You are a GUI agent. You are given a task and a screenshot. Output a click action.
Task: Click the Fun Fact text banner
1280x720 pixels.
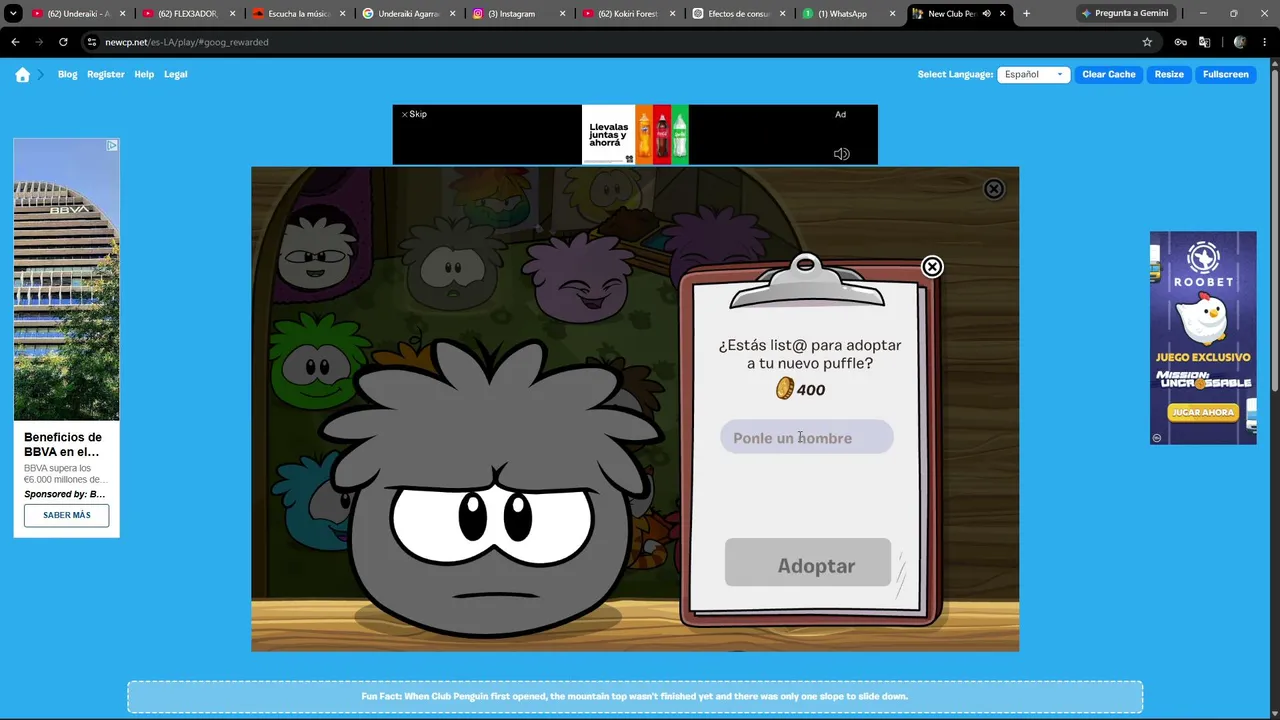[x=635, y=697]
